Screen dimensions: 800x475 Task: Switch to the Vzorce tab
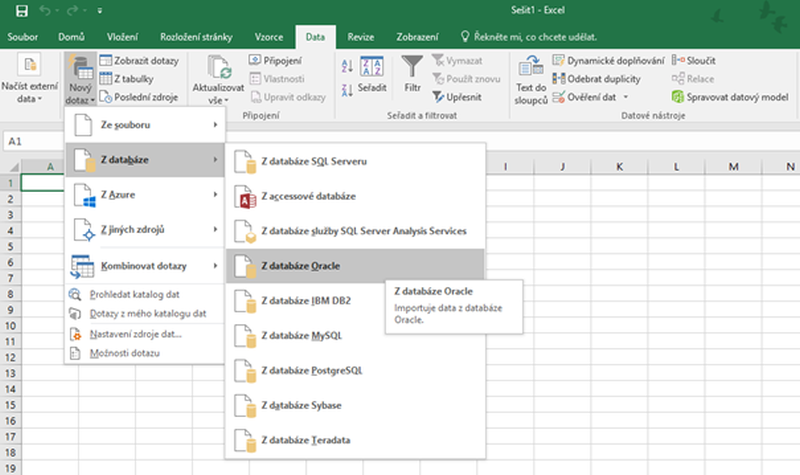click(x=269, y=37)
